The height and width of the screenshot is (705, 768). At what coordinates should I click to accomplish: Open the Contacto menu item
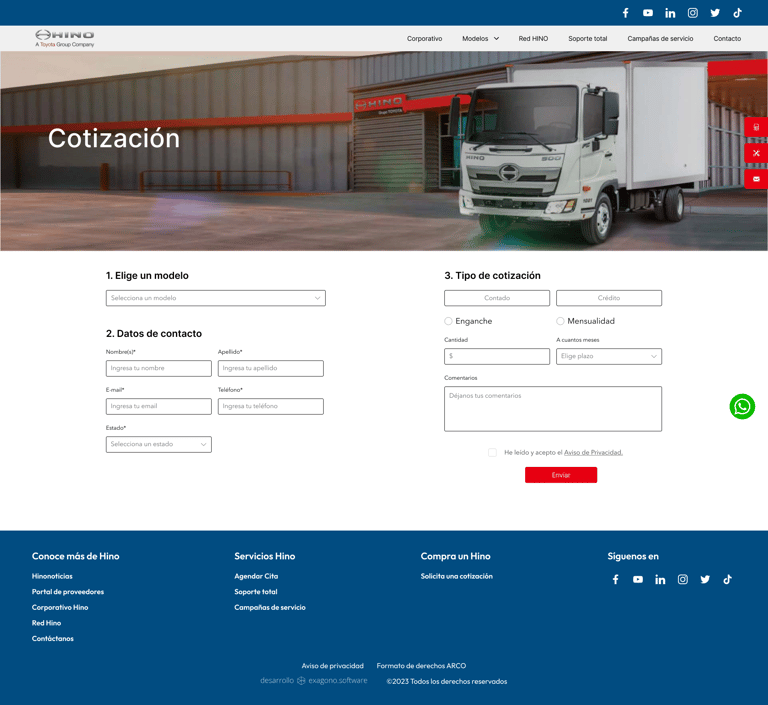tap(727, 39)
